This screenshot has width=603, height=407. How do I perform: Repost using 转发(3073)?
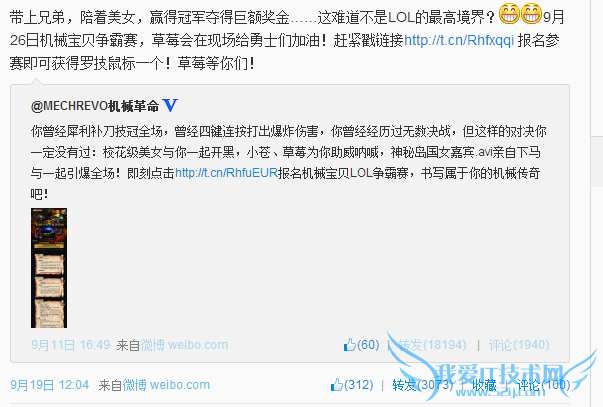pyautogui.click(x=423, y=385)
